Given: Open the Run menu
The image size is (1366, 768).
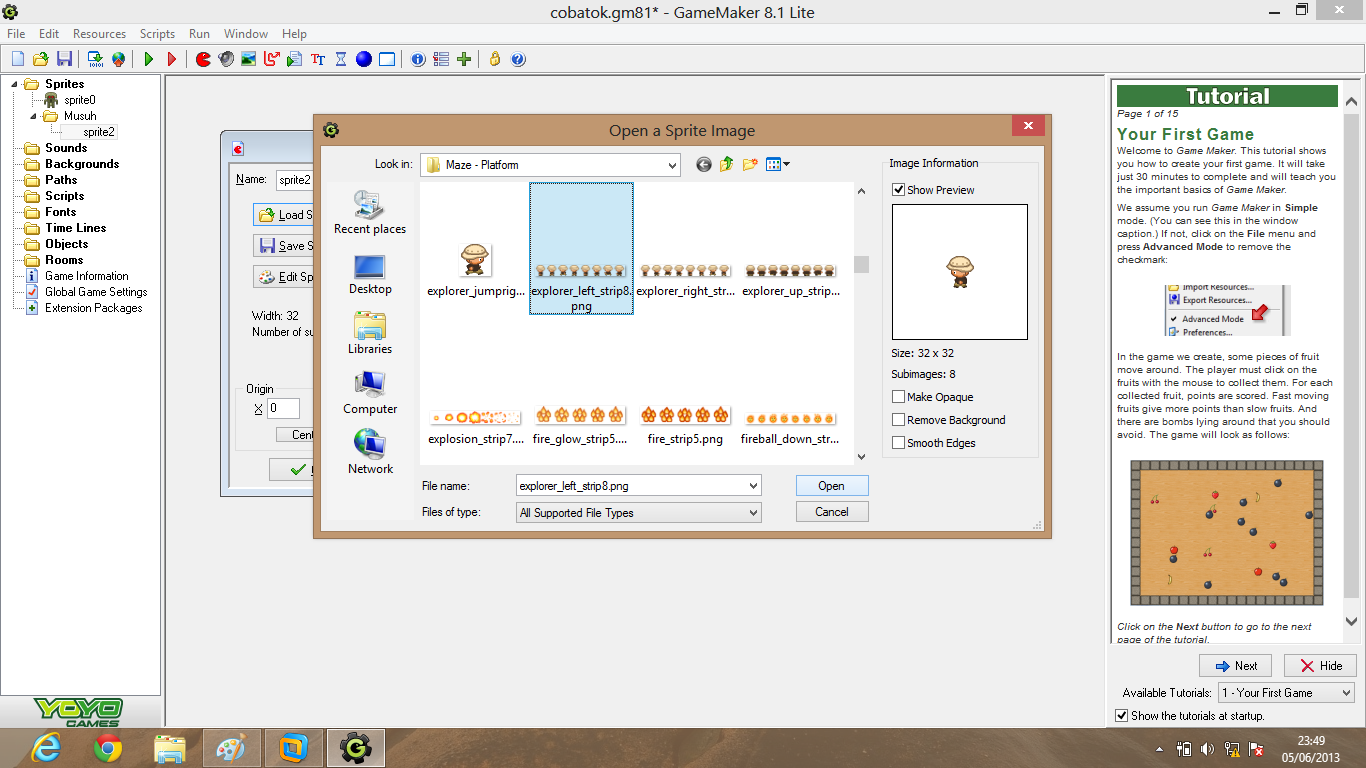Looking at the screenshot, I should (199, 33).
